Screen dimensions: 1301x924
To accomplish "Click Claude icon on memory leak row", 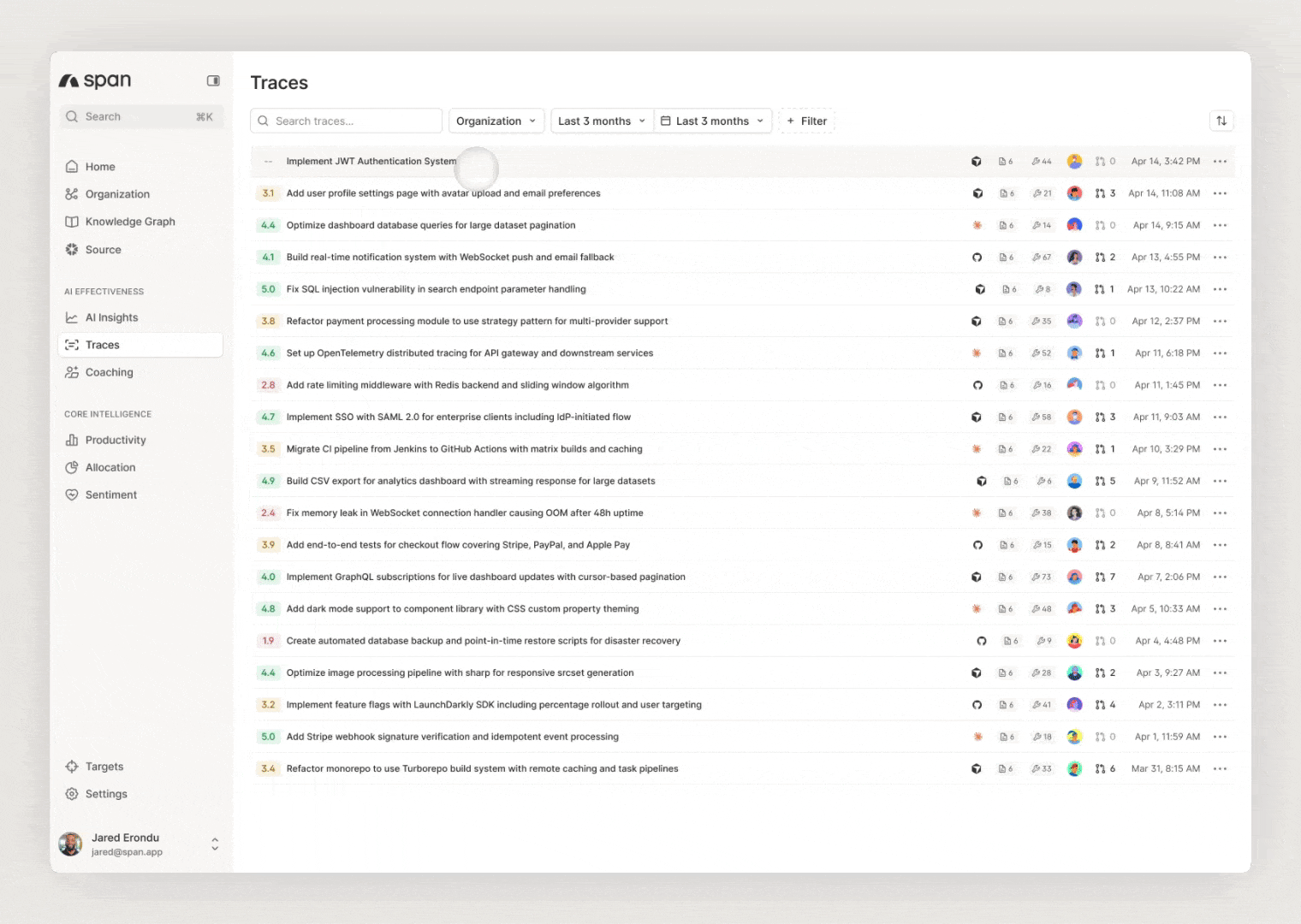I will (977, 513).
